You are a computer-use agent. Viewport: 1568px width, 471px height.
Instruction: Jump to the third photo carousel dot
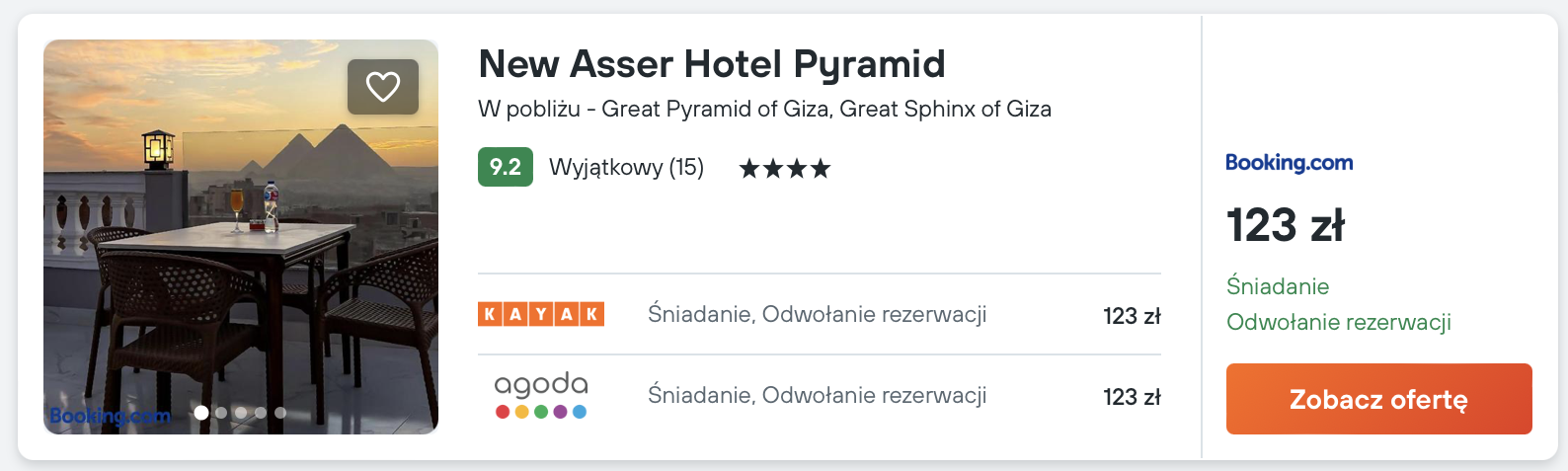[241, 413]
